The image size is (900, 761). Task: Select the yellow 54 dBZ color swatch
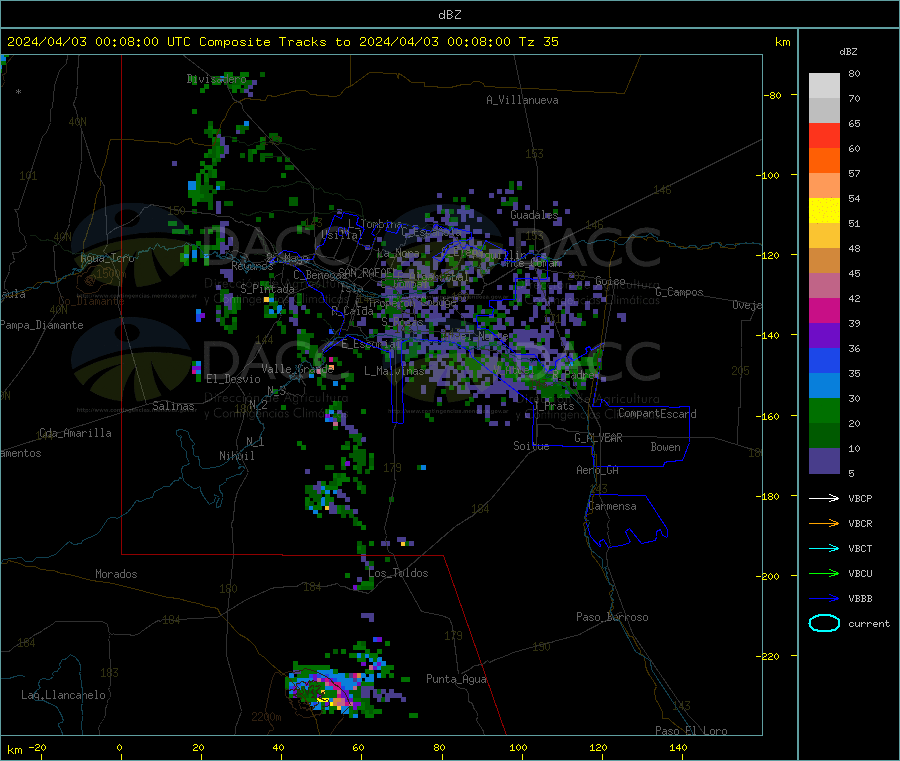(x=824, y=211)
